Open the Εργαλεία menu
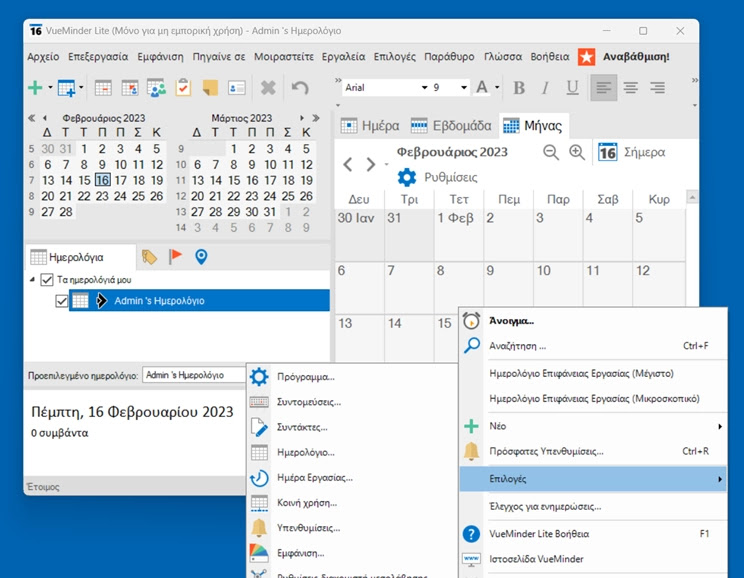The image size is (744, 578). pos(344,57)
